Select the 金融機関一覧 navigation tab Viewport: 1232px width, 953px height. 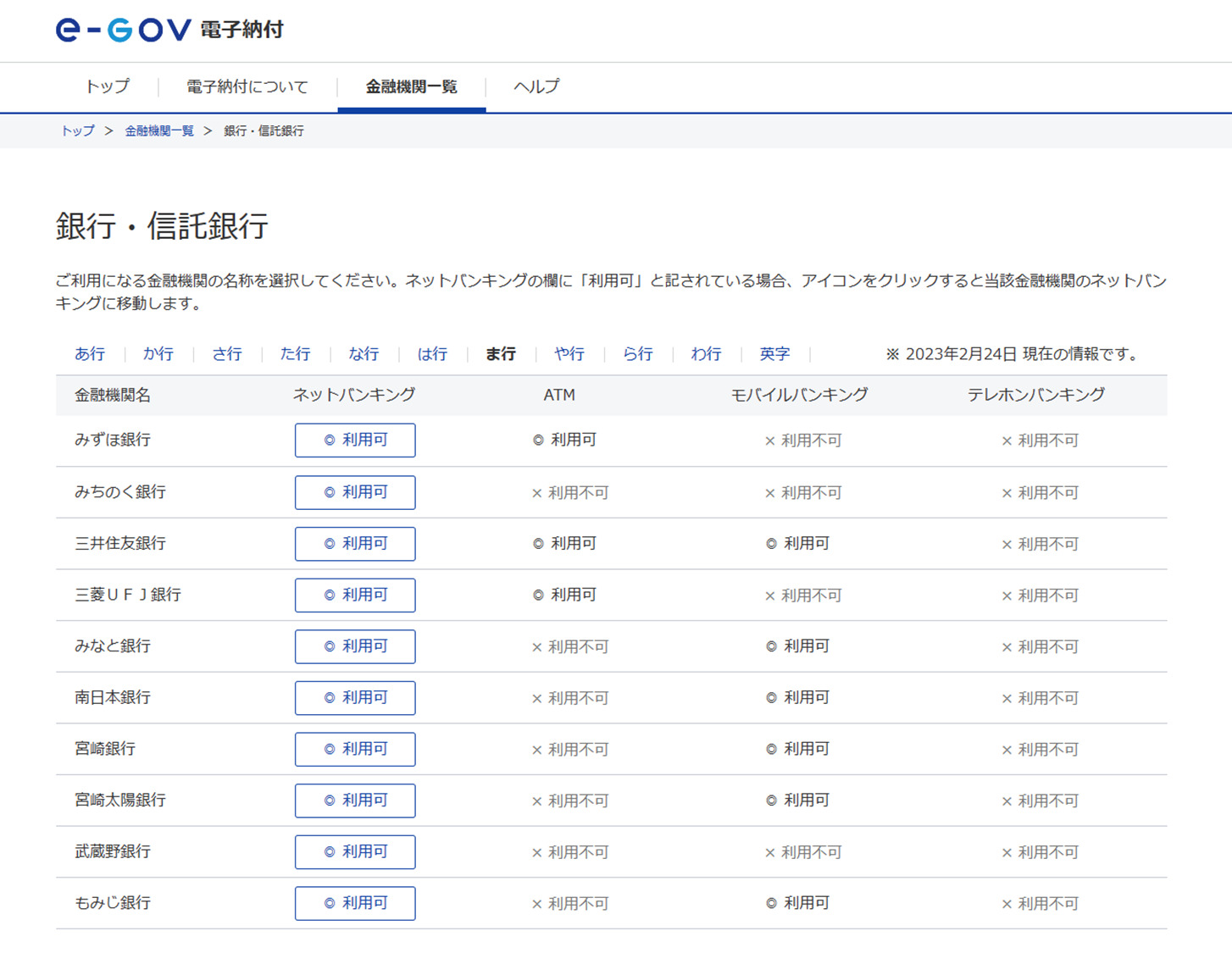412,86
